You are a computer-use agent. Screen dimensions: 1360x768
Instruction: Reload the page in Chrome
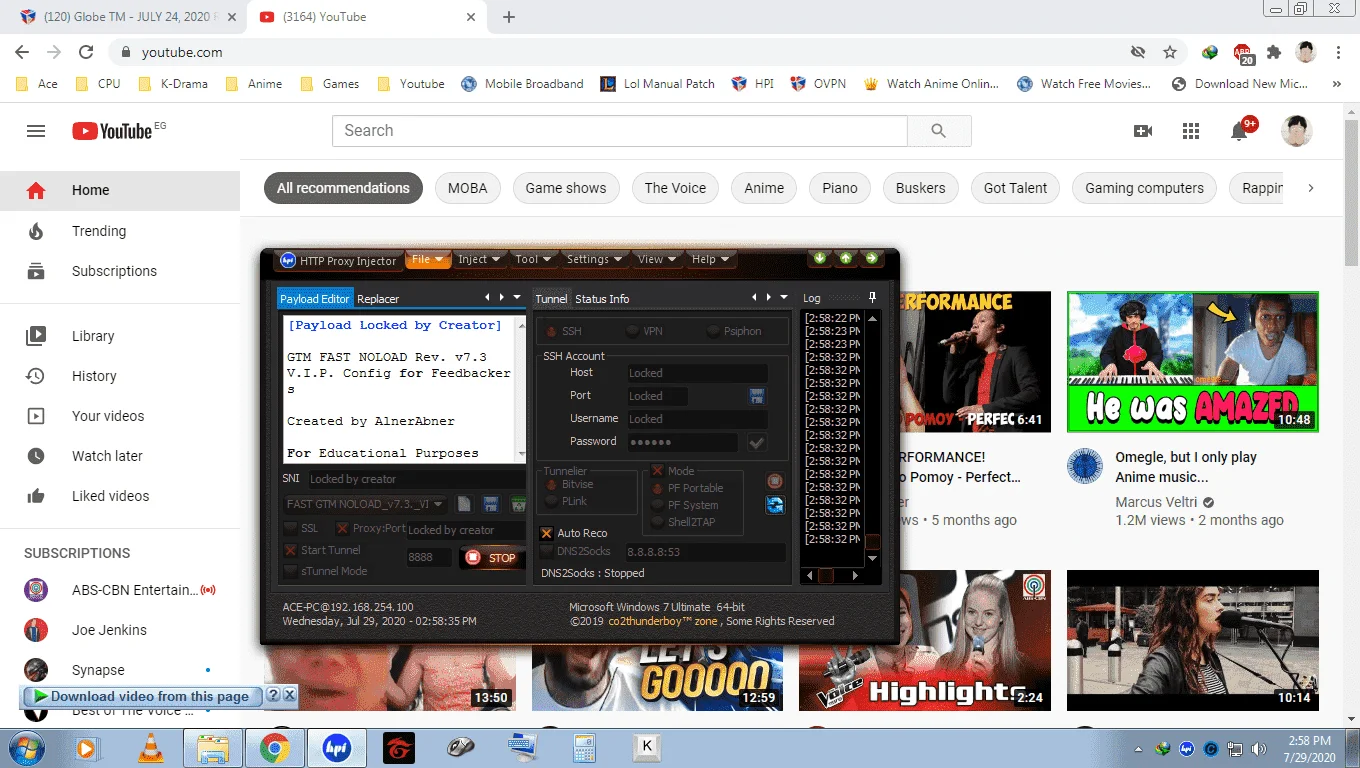tap(86, 52)
